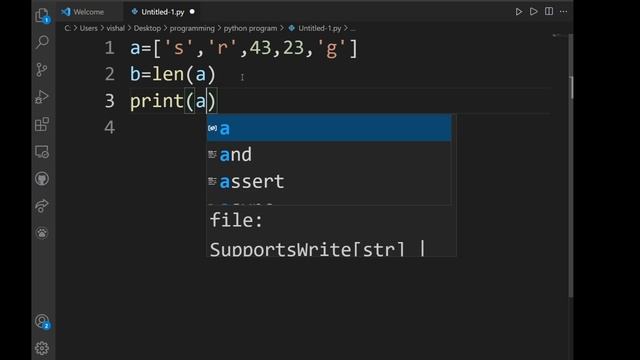Open the Remote Explorer view
This screenshot has height=360, width=640.
click(42, 152)
